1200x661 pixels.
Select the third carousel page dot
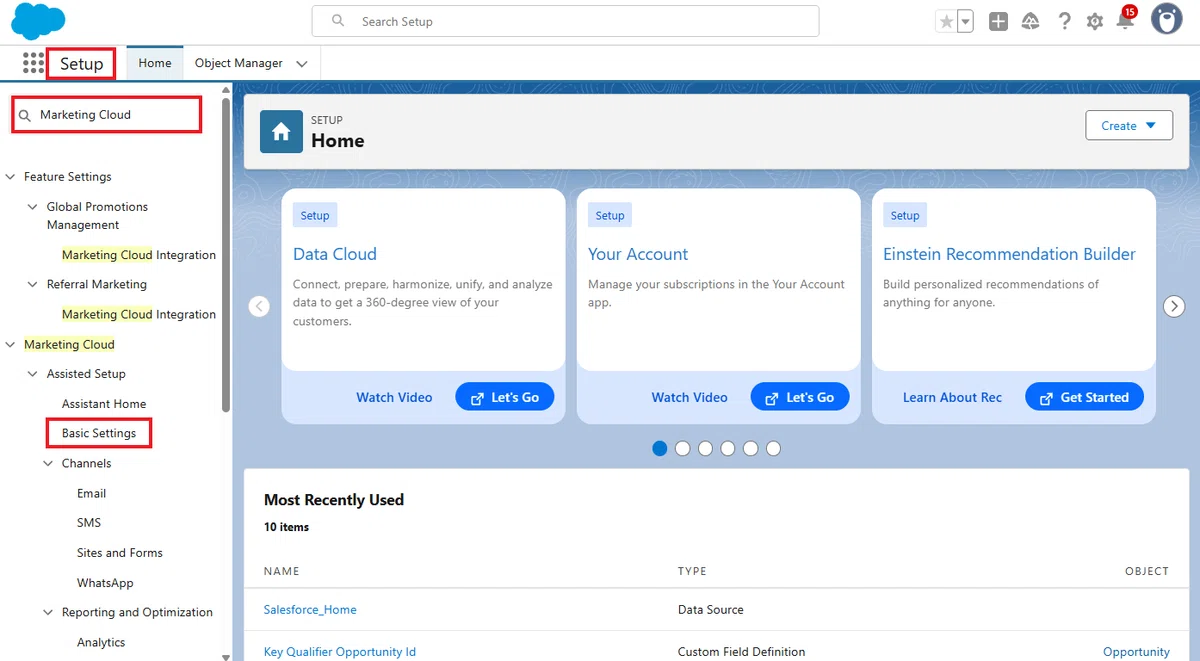705,449
